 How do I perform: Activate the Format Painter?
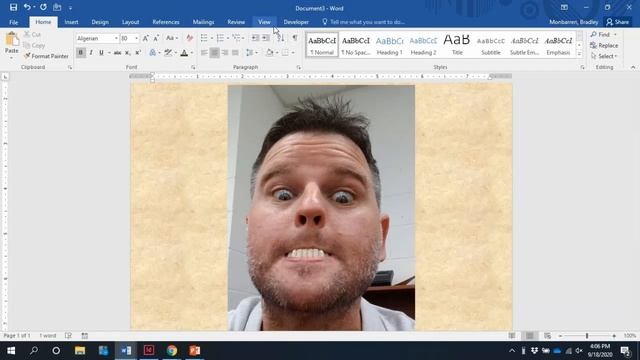pos(46,56)
